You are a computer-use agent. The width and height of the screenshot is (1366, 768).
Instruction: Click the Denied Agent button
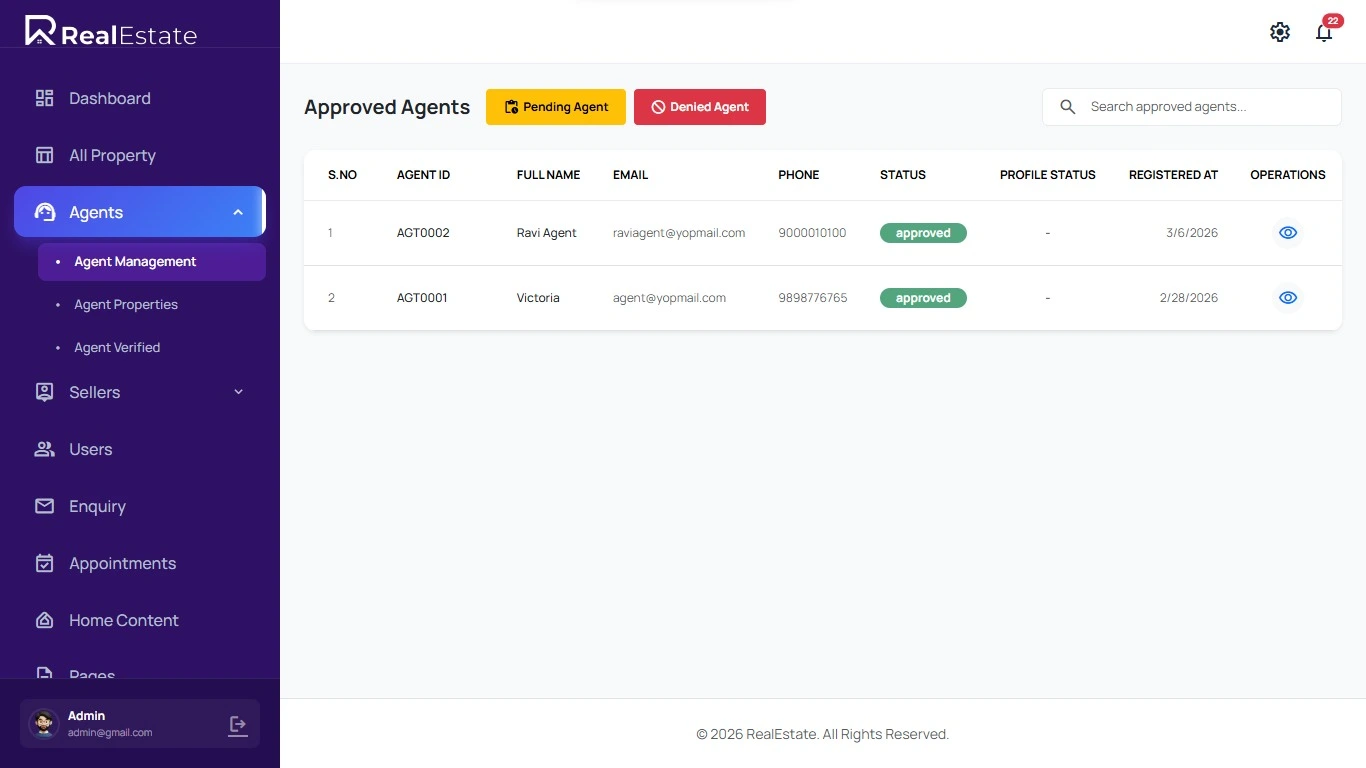tap(700, 107)
